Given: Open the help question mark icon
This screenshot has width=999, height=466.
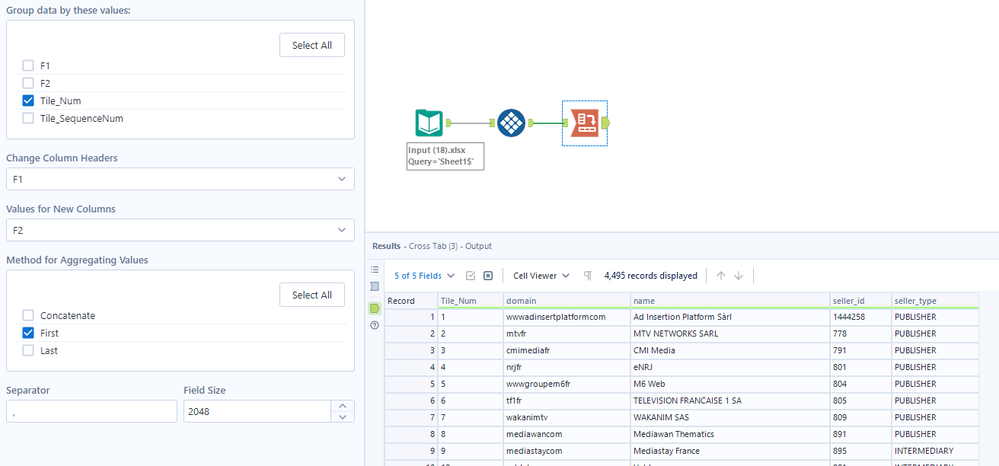Looking at the screenshot, I should click(375, 325).
